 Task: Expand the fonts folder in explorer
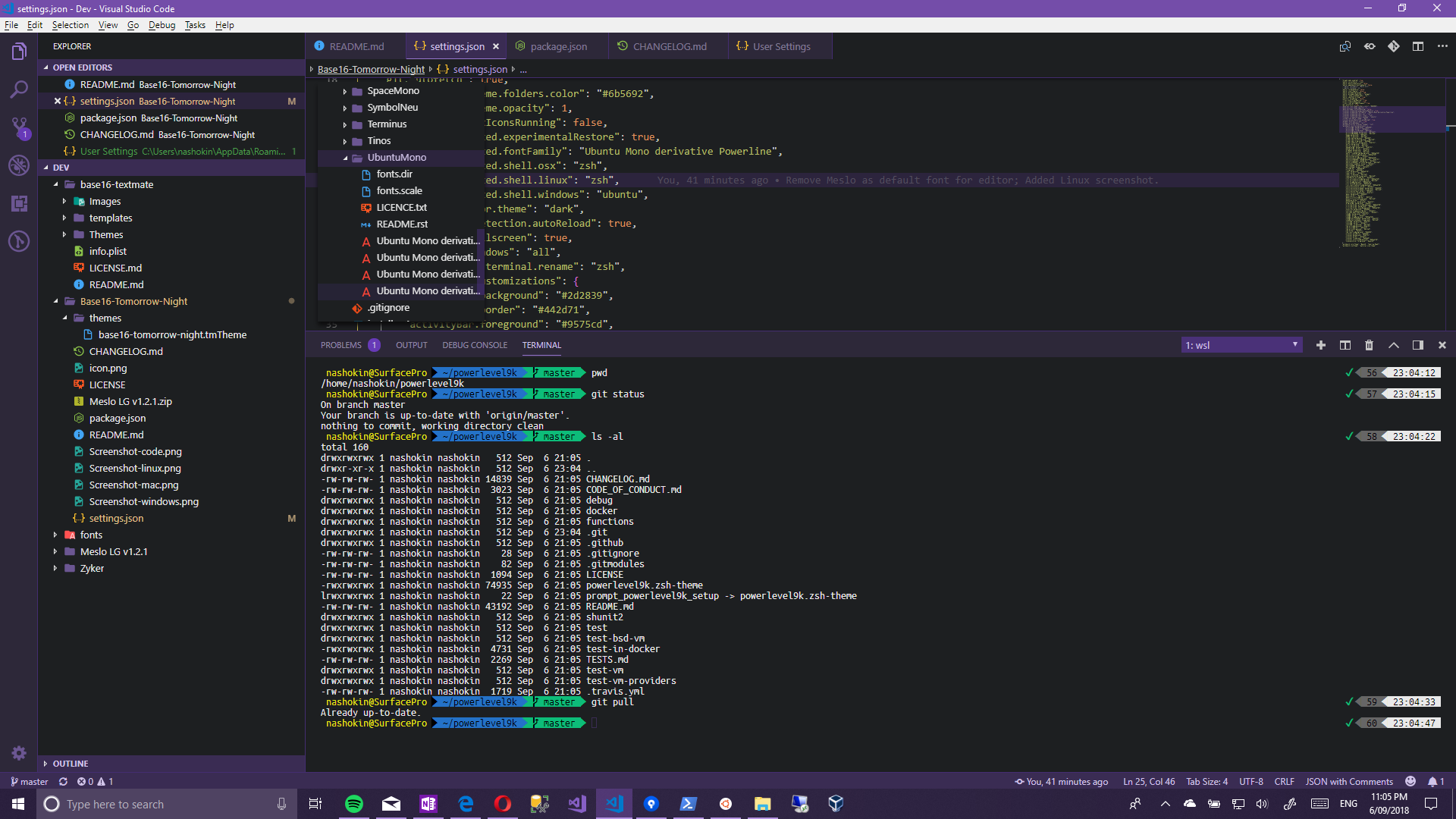tap(91, 535)
